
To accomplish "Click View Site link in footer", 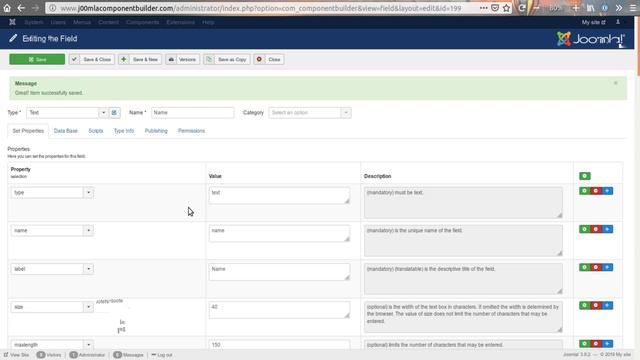I will [16, 355].
